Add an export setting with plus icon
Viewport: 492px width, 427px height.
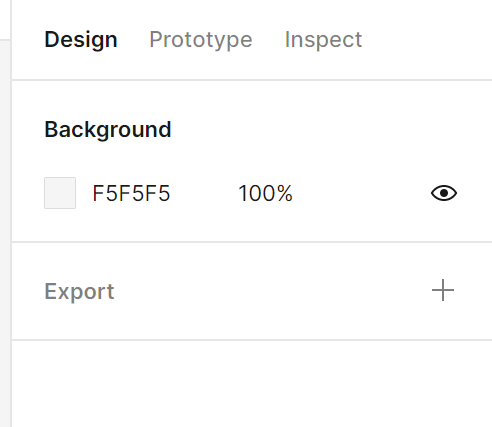443,290
